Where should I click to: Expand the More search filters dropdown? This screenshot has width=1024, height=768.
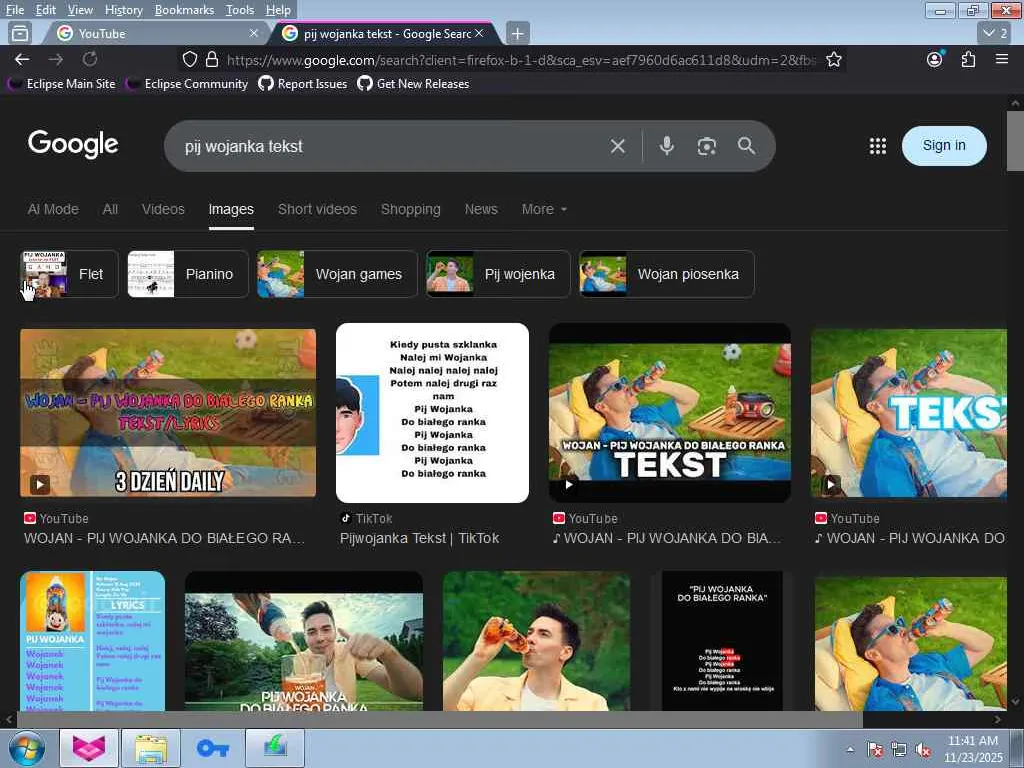click(x=544, y=209)
